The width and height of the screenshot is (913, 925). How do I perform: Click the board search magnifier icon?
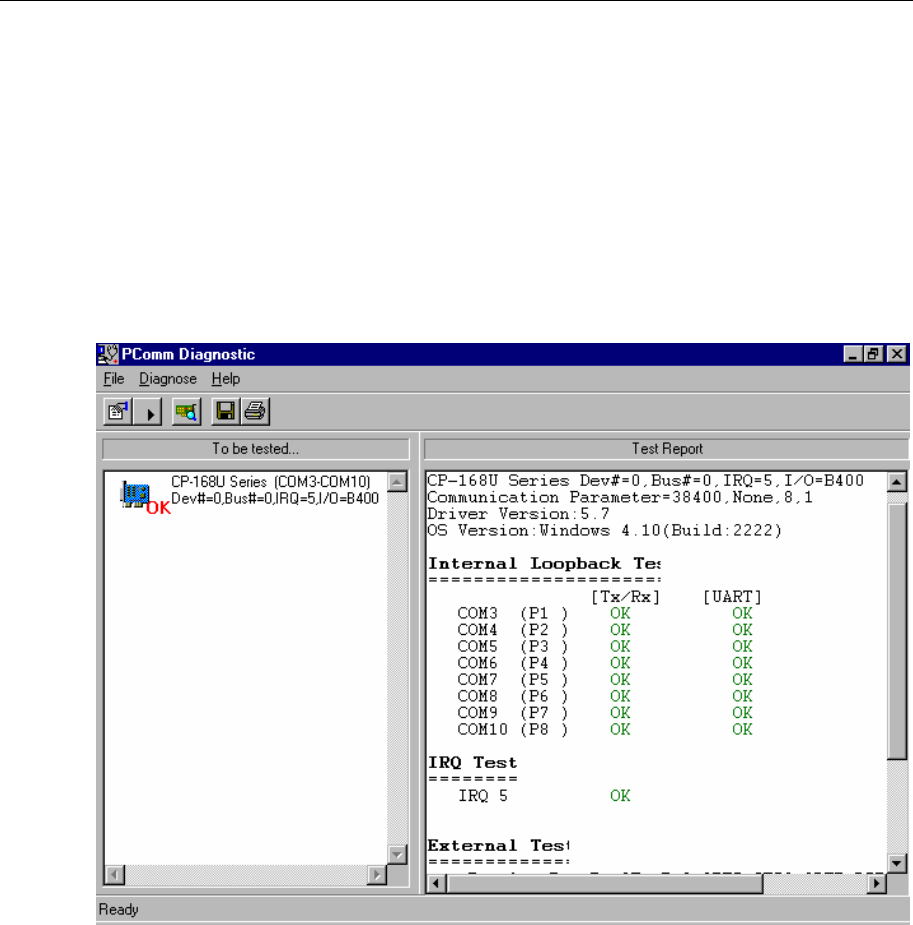[186, 411]
